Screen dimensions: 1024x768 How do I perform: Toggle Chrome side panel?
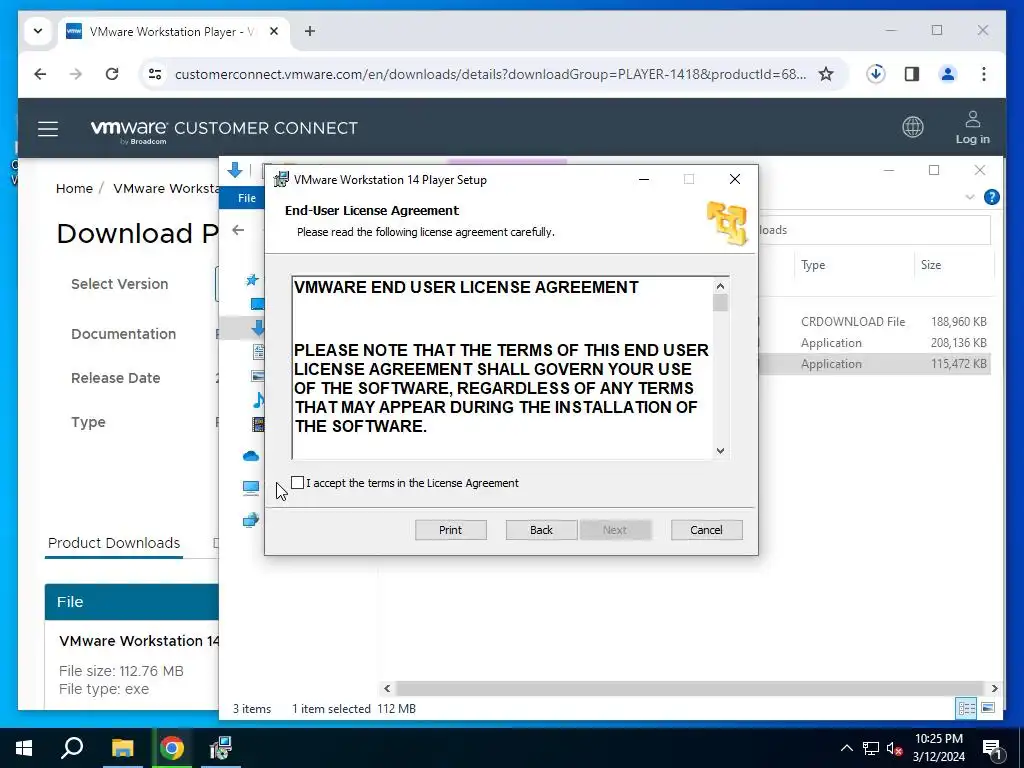(x=912, y=74)
